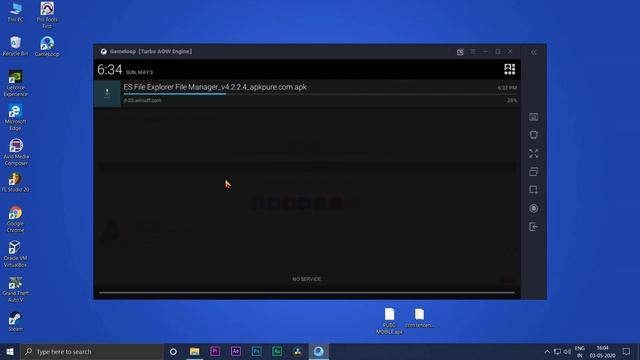Open Gameloop title bar screenshot icon
The width and height of the screenshot is (640, 360).
pos(460,52)
